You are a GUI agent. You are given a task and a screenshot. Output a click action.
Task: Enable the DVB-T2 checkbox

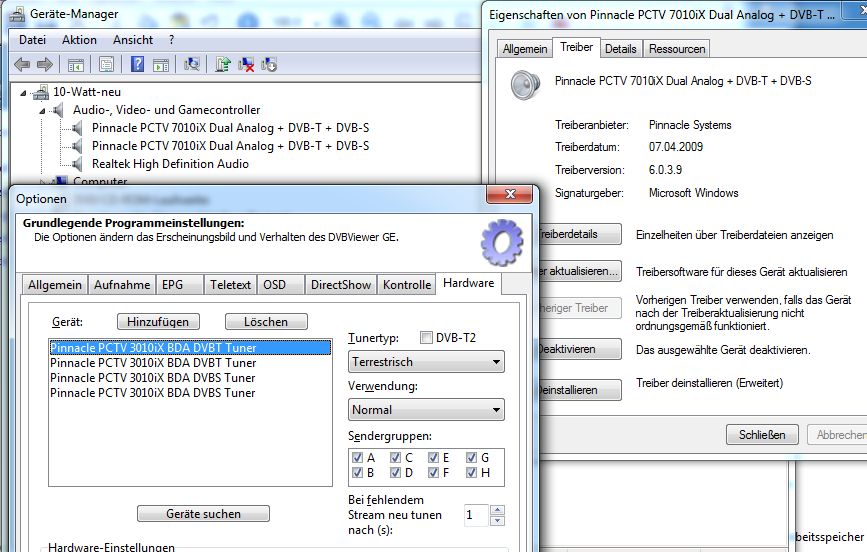pyautogui.click(x=427, y=338)
